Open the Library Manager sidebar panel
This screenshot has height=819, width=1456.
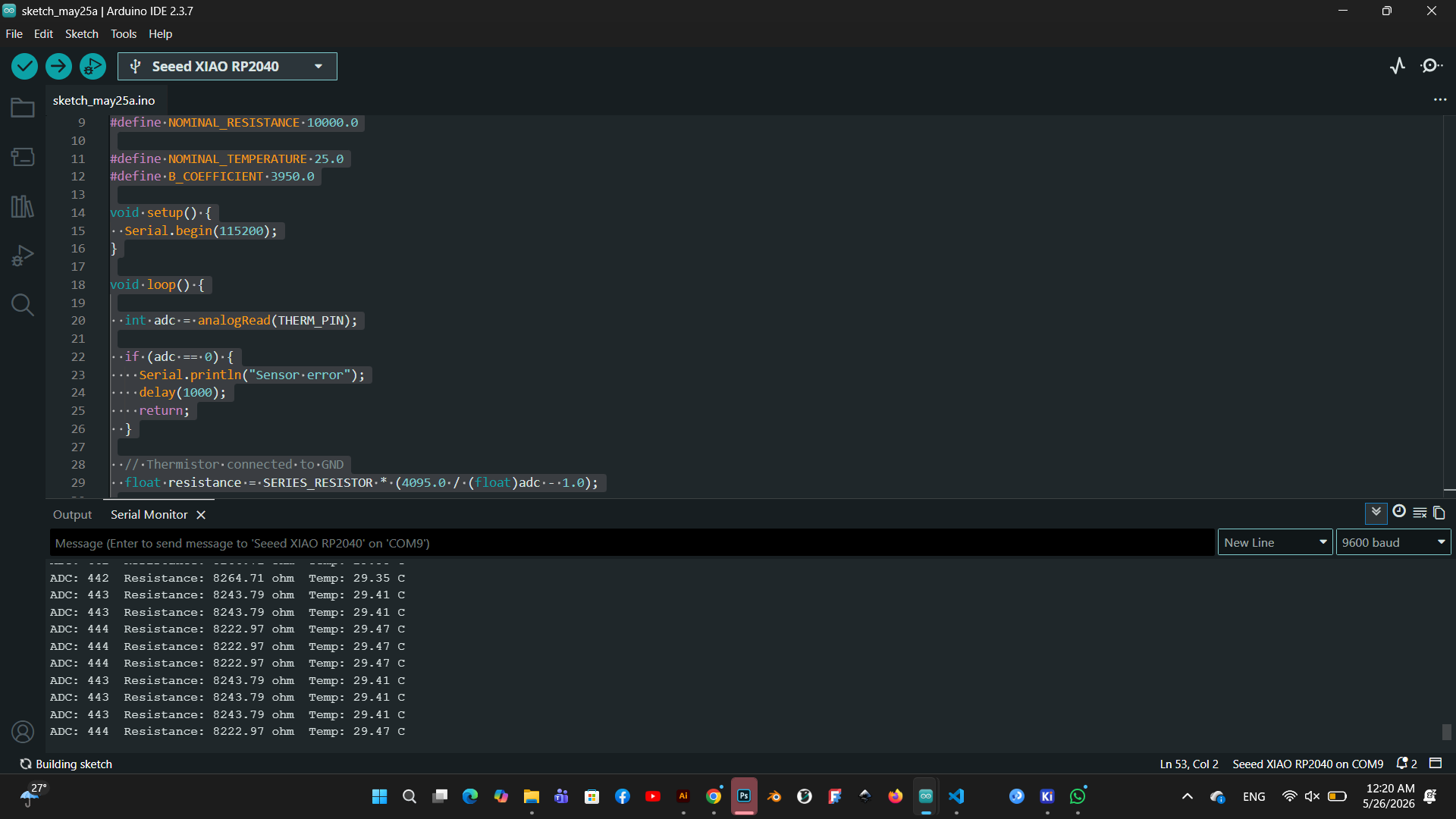coord(23,206)
